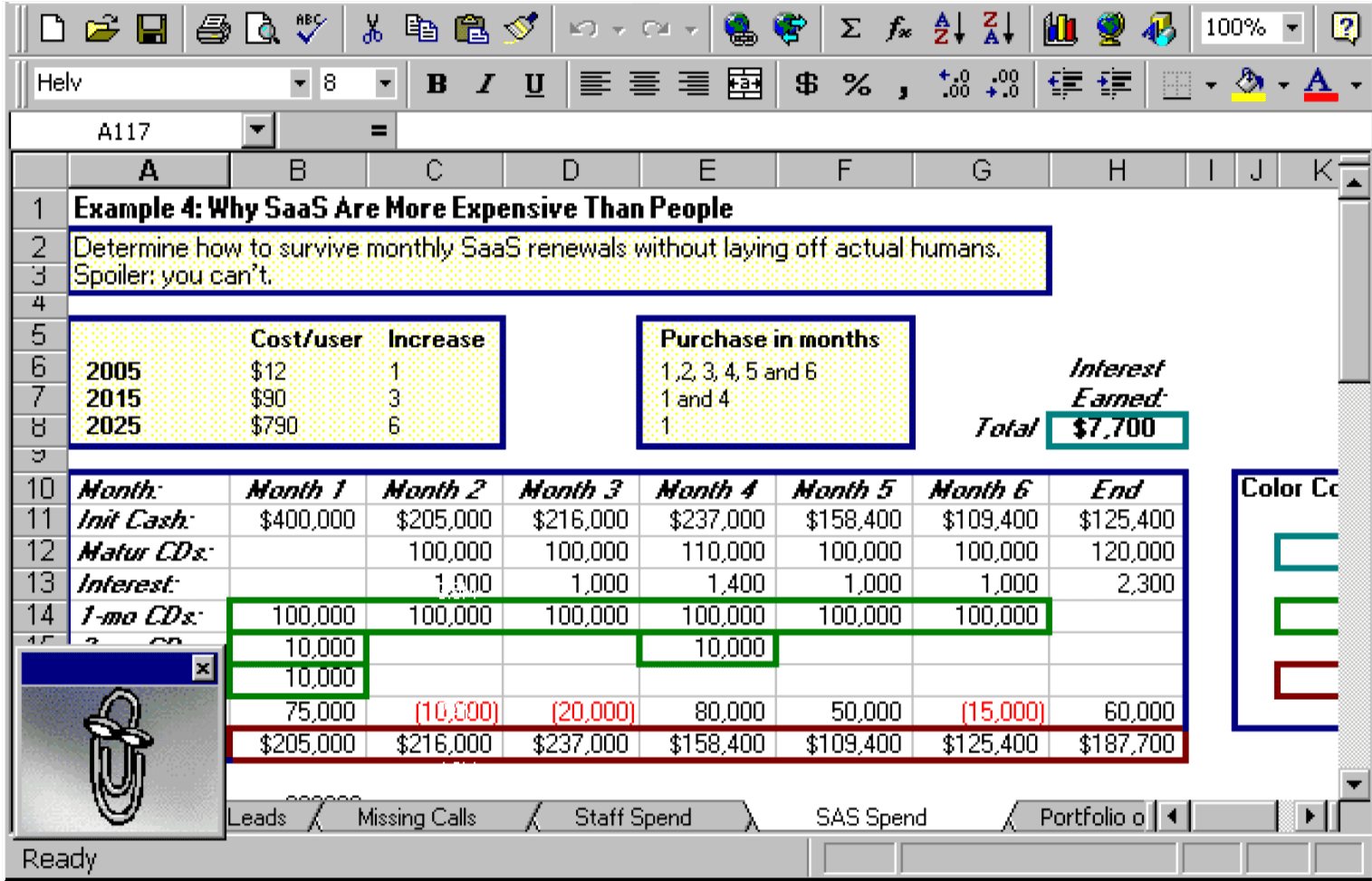Viewport: 1372px width, 881px height.
Task: Open the fill color dropdown arrow
Action: click(x=1283, y=85)
